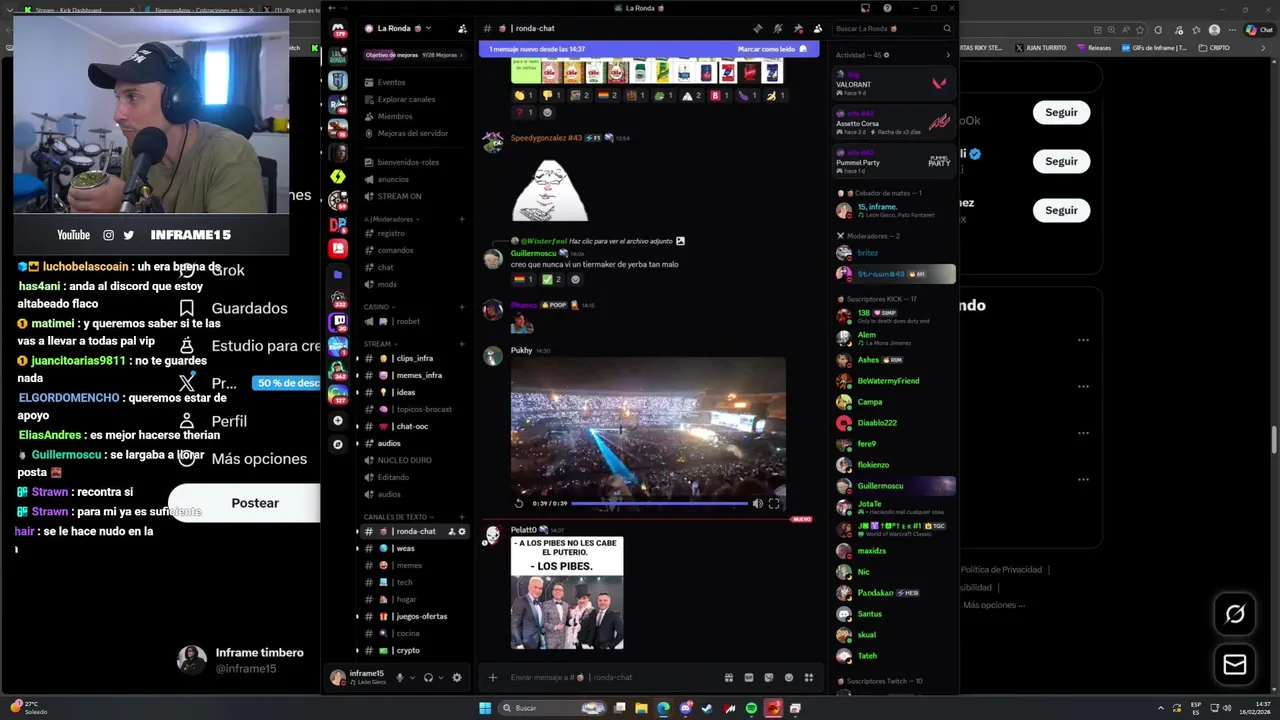
Task: Click first Seguir button in X window
Action: (x=1061, y=112)
